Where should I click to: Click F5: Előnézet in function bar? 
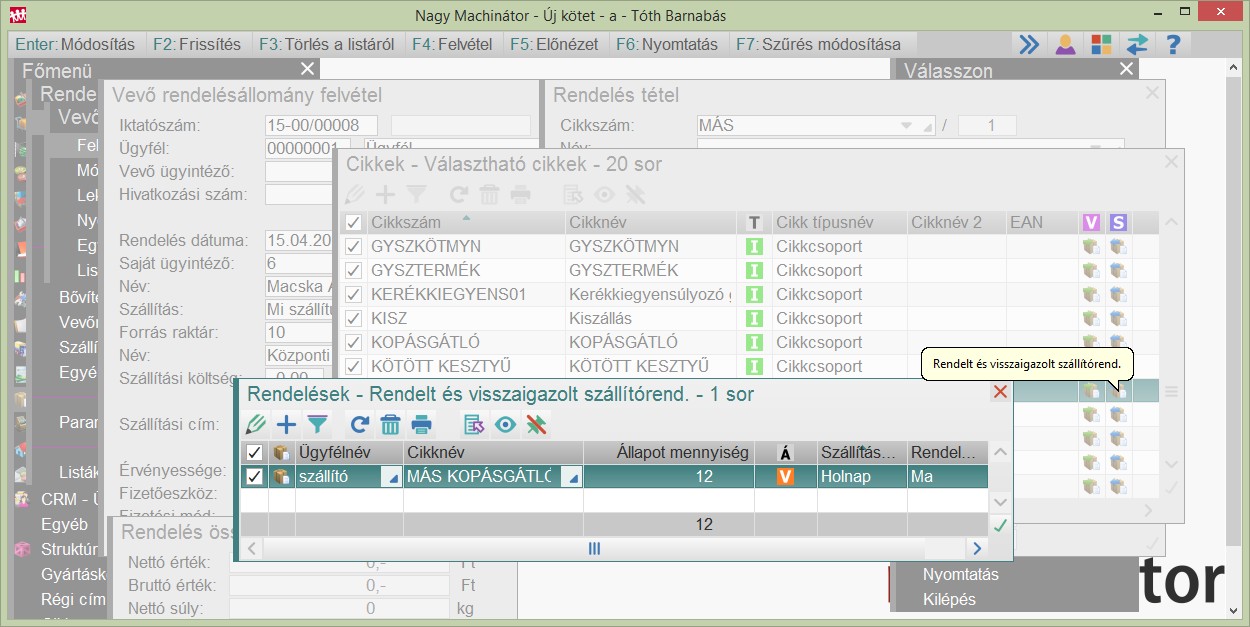click(x=554, y=44)
